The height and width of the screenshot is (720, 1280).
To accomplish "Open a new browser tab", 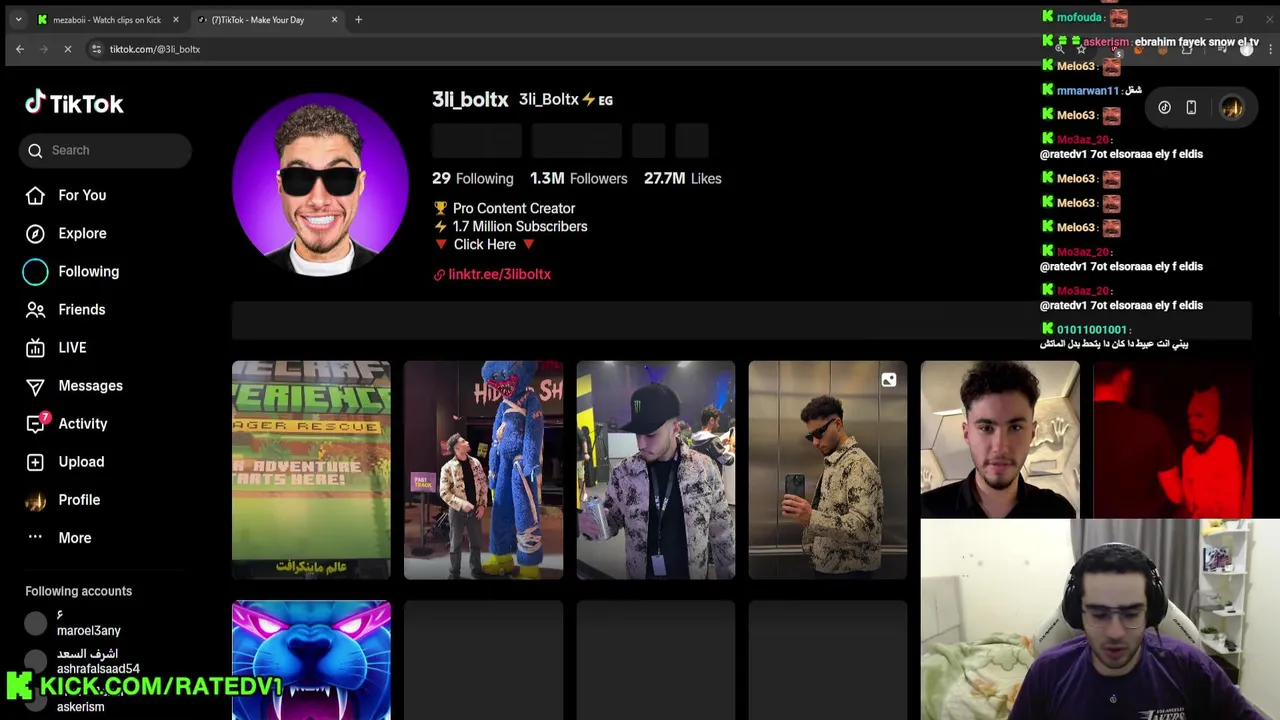I will tap(358, 20).
